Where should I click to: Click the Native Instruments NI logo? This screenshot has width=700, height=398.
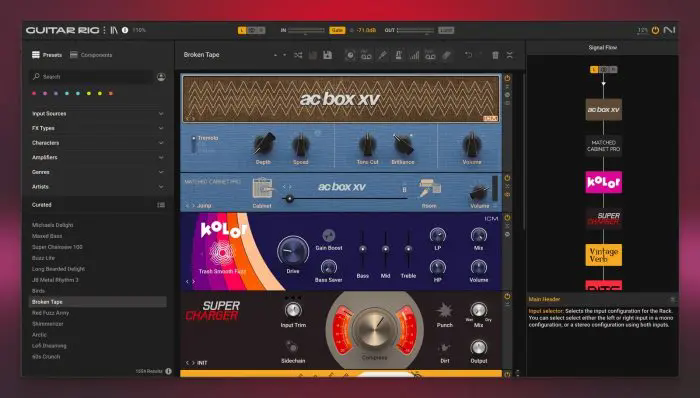click(x=669, y=30)
